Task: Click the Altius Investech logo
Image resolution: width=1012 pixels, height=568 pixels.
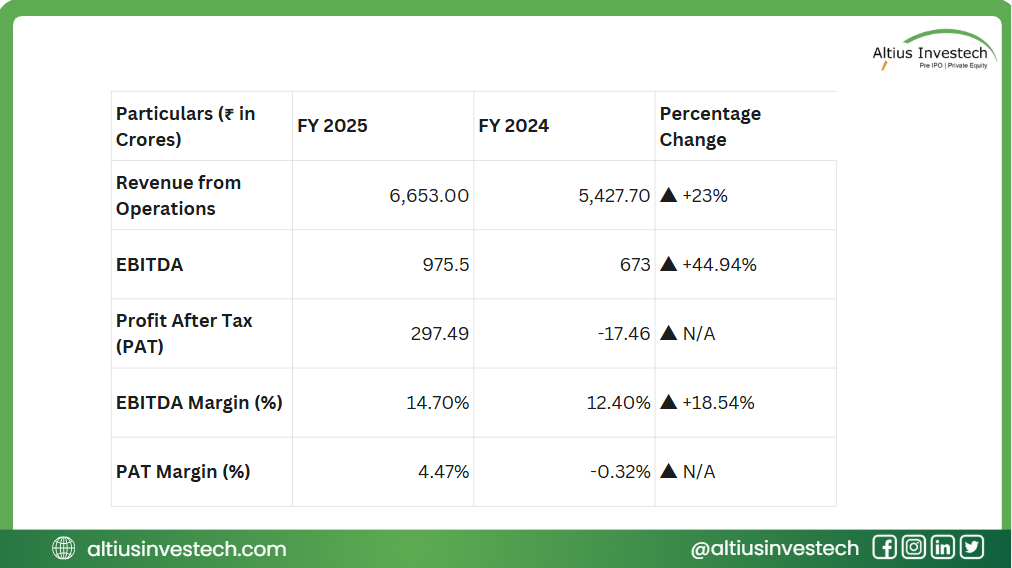Action: 934,53
